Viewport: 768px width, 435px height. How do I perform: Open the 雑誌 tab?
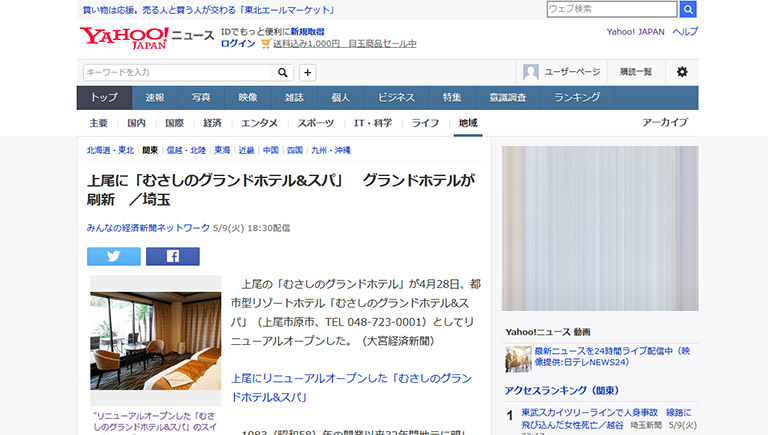pos(294,97)
